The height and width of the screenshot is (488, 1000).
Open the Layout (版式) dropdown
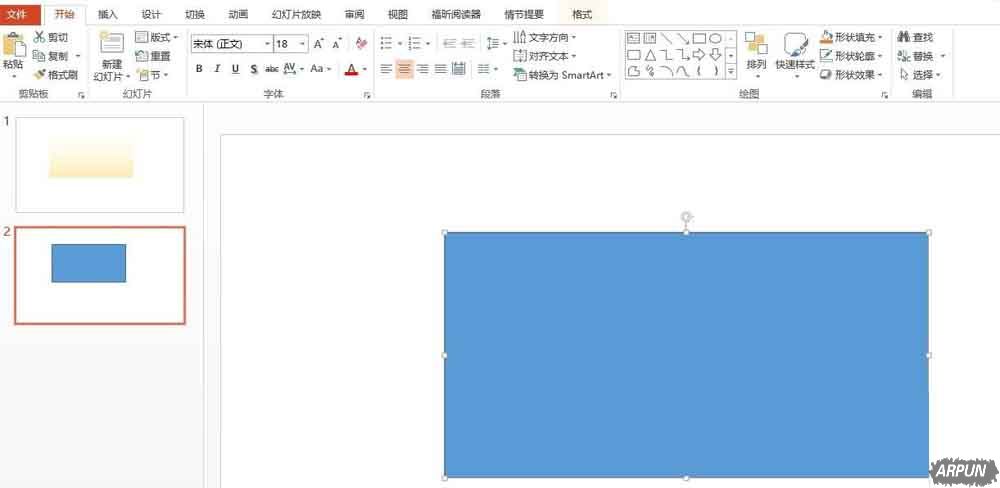pyautogui.click(x=157, y=38)
